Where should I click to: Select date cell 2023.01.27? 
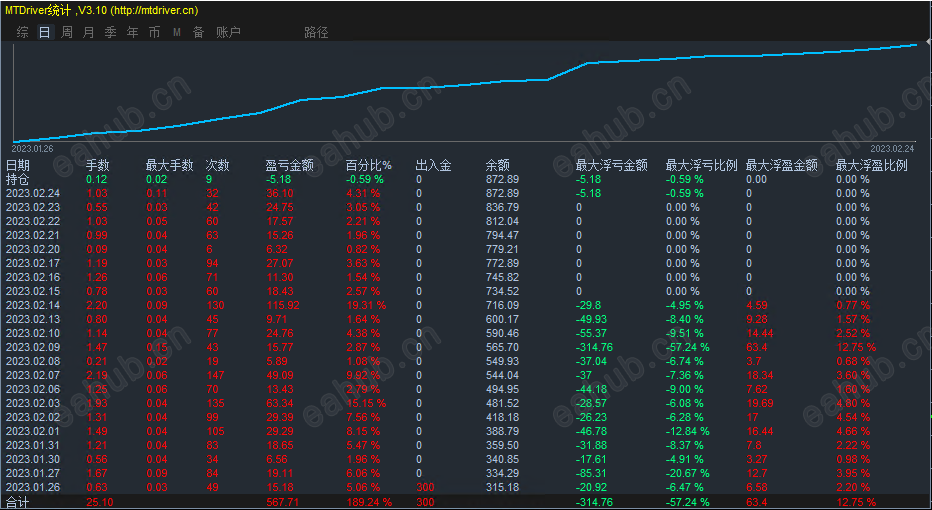pos(33,473)
